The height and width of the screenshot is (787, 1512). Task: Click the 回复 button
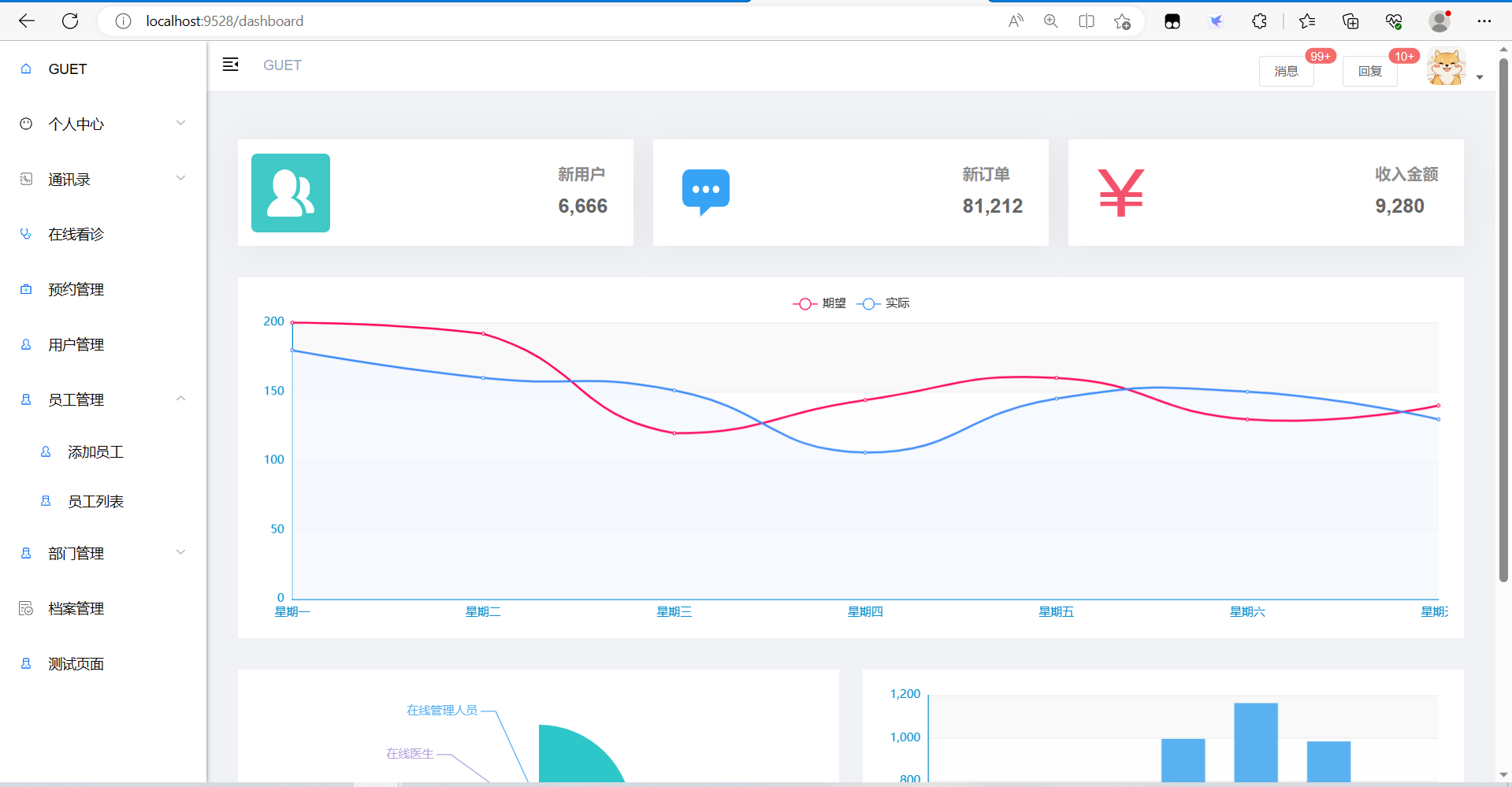1370,71
